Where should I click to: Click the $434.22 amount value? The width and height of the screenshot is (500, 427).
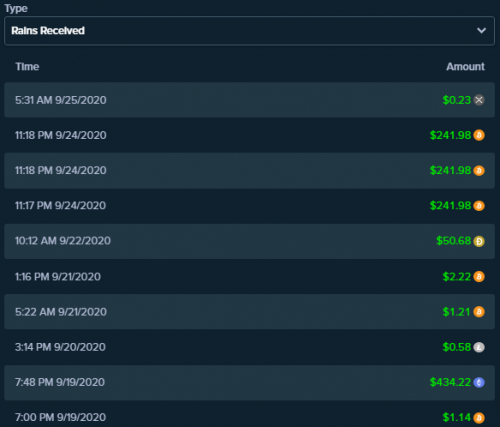pos(450,382)
